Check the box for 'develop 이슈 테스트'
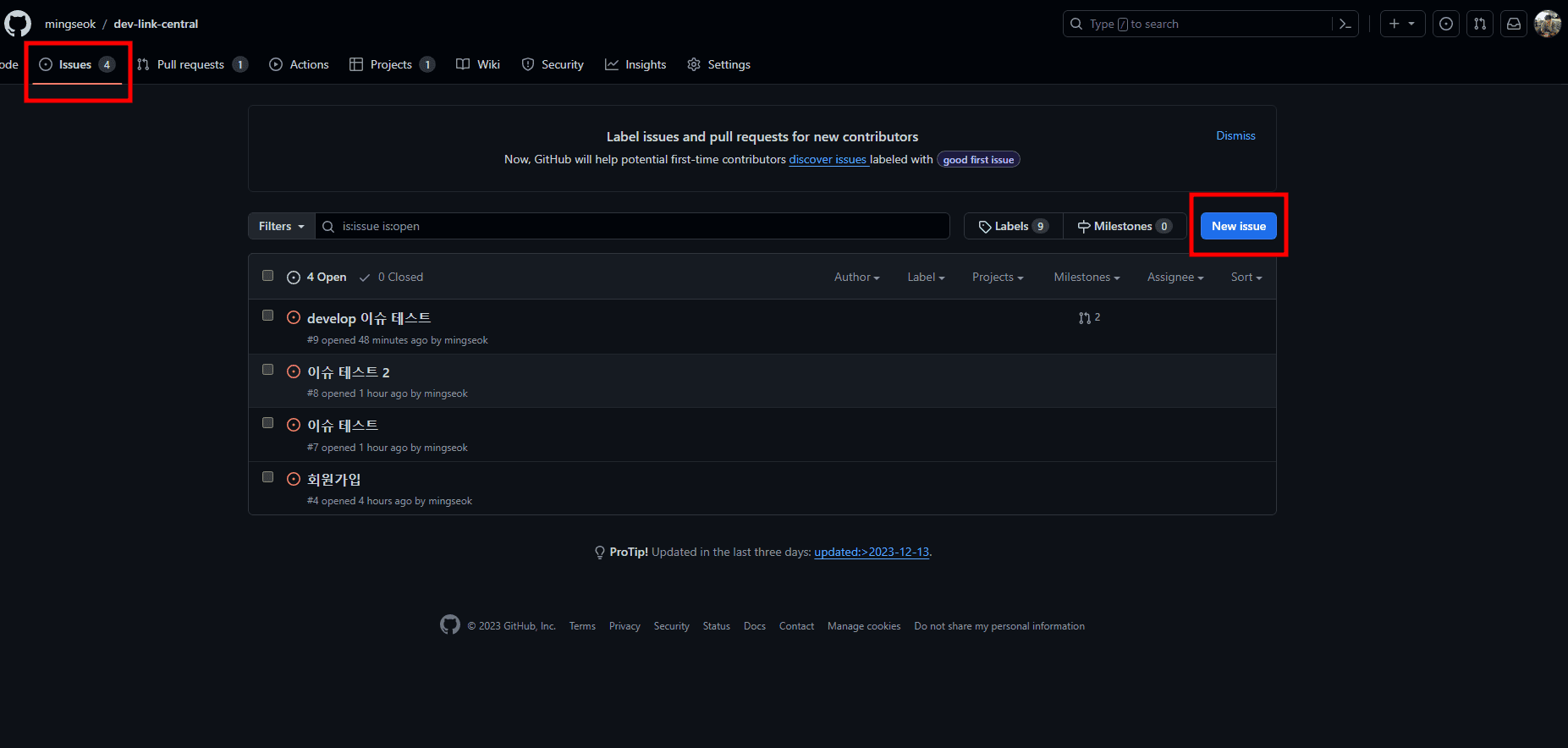This screenshot has height=748, width=1568. [x=268, y=316]
